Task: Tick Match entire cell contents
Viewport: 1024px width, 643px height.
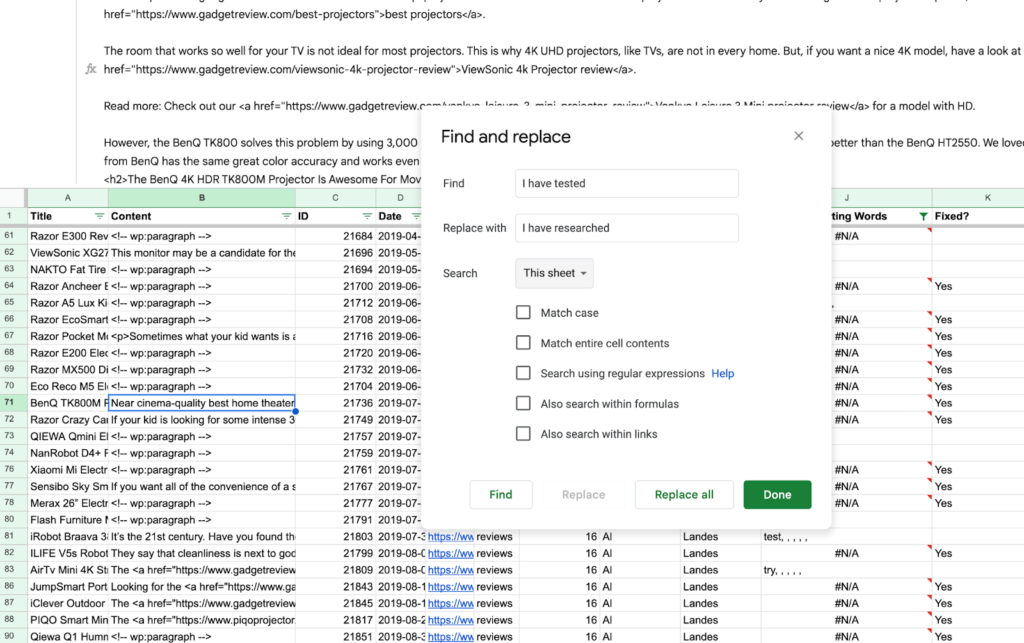Action: click(523, 343)
